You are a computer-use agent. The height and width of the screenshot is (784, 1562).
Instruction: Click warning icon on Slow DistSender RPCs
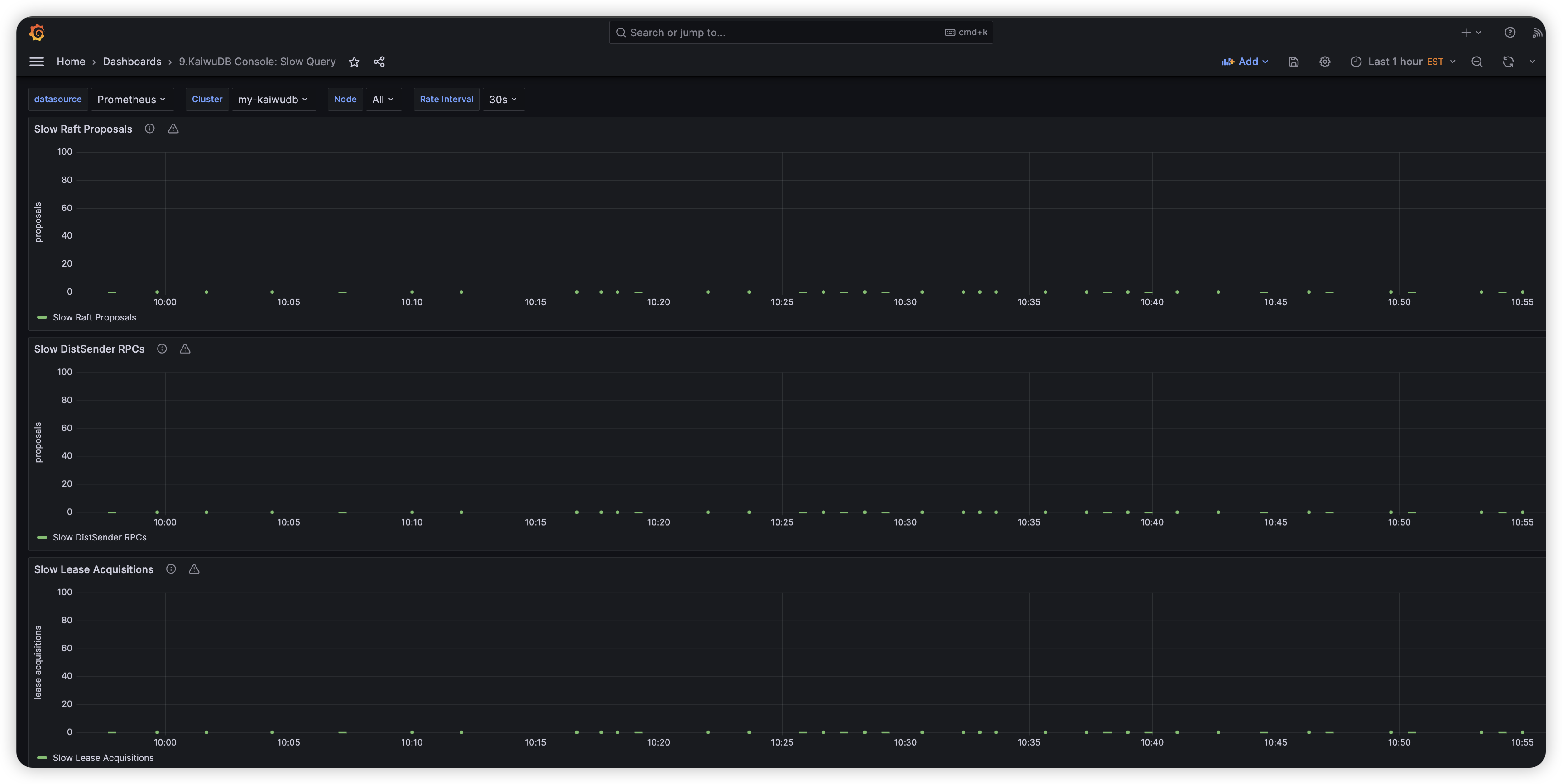click(x=185, y=349)
